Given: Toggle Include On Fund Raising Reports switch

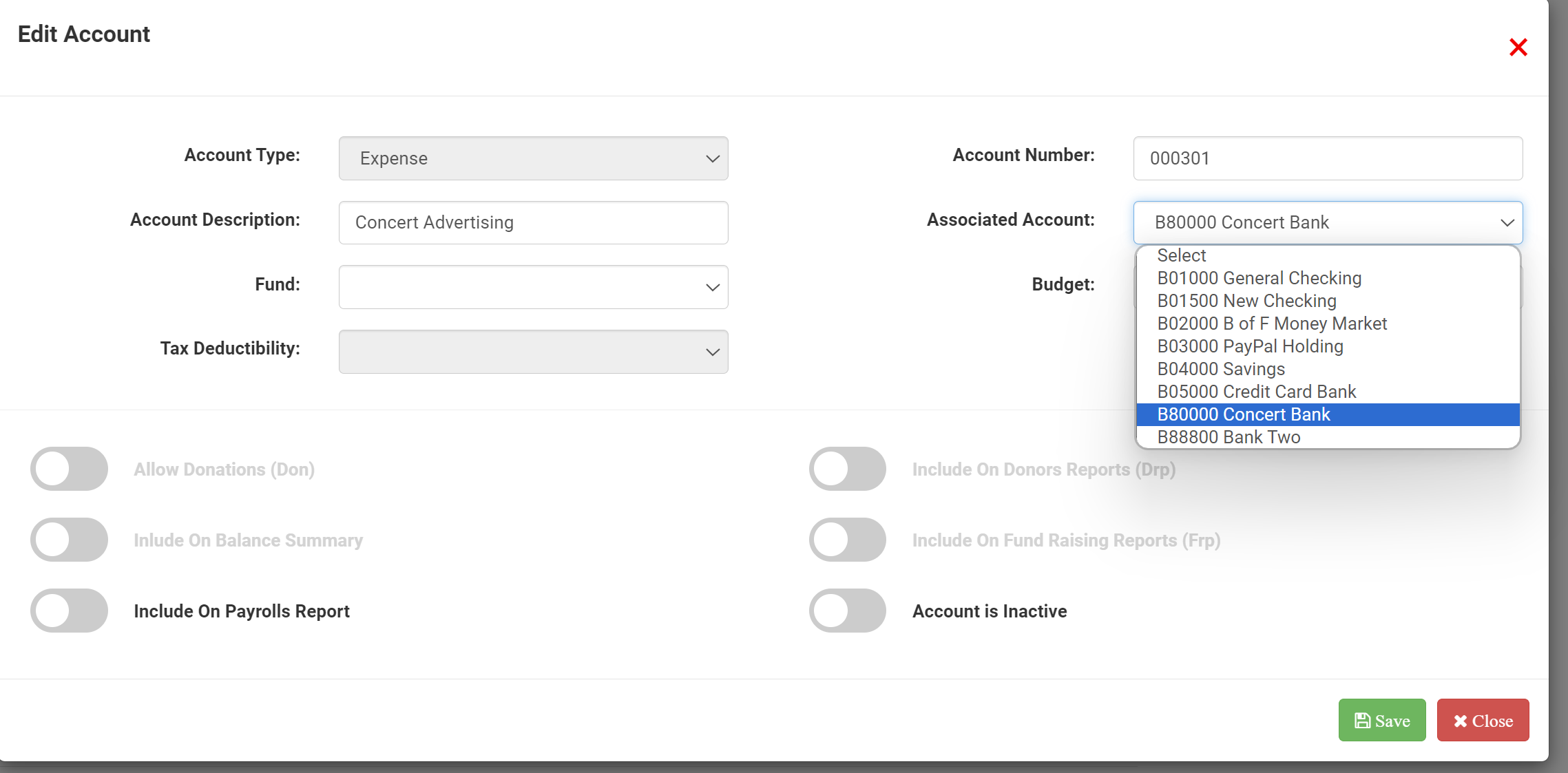Looking at the screenshot, I should [847, 540].
